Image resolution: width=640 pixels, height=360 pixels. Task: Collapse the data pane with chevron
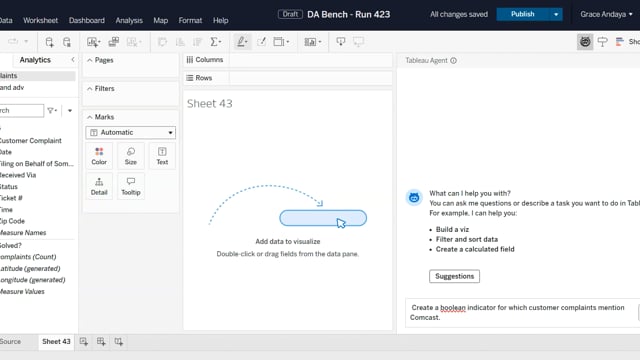[73, 60]
